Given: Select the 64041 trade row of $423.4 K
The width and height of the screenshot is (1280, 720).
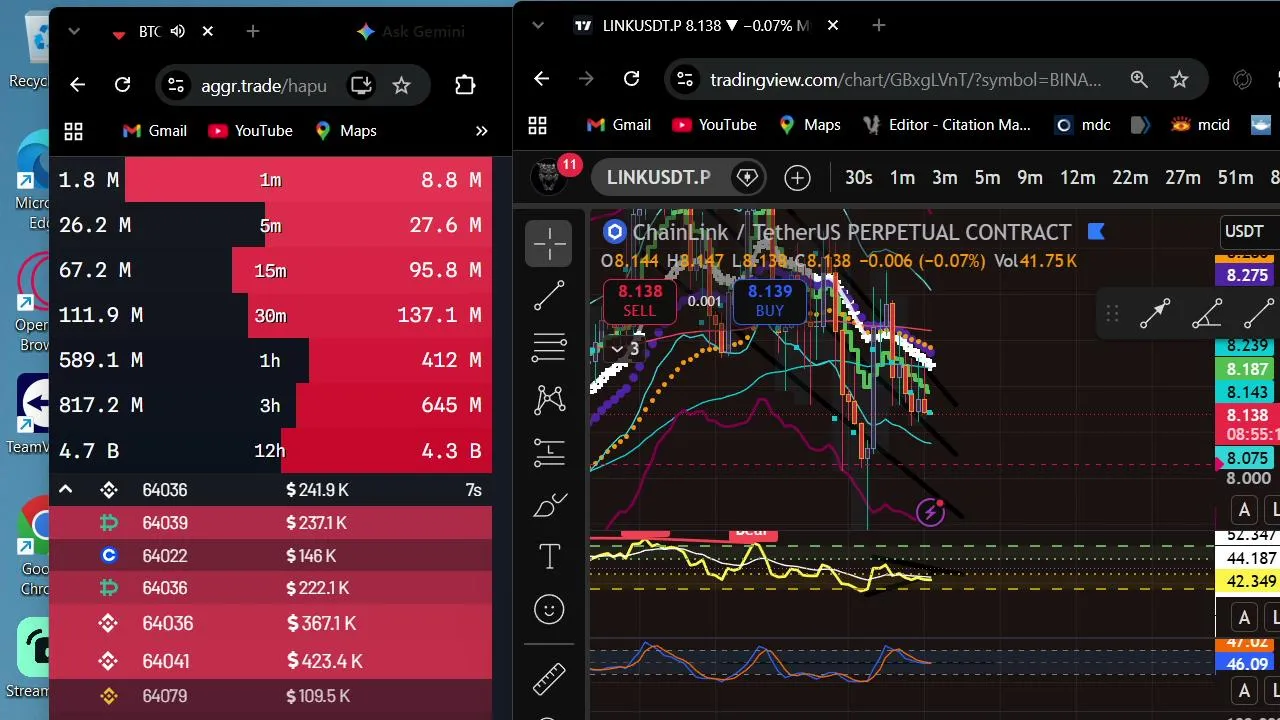Looking at the screenshot, I should 270,661.
